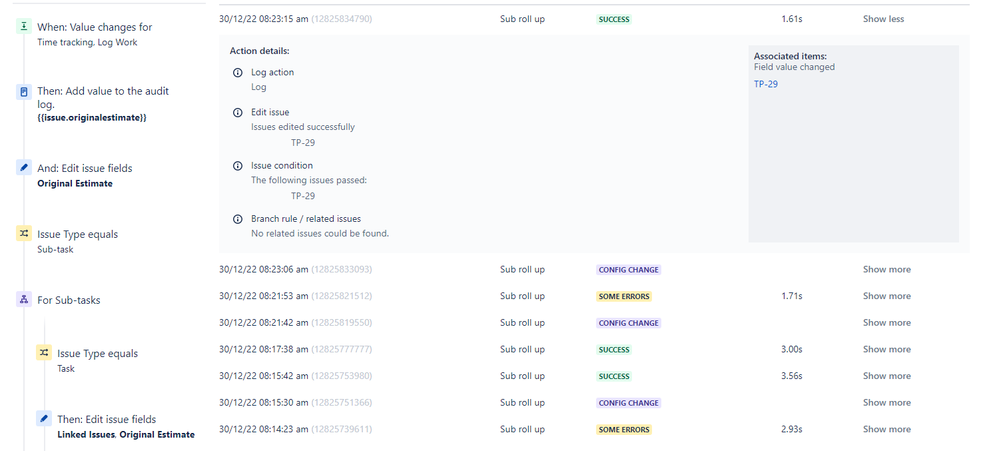Expand the 08:23:06 am entry with 'Show more'
This screenshot has height=451, width=999.
click(886, 269)
